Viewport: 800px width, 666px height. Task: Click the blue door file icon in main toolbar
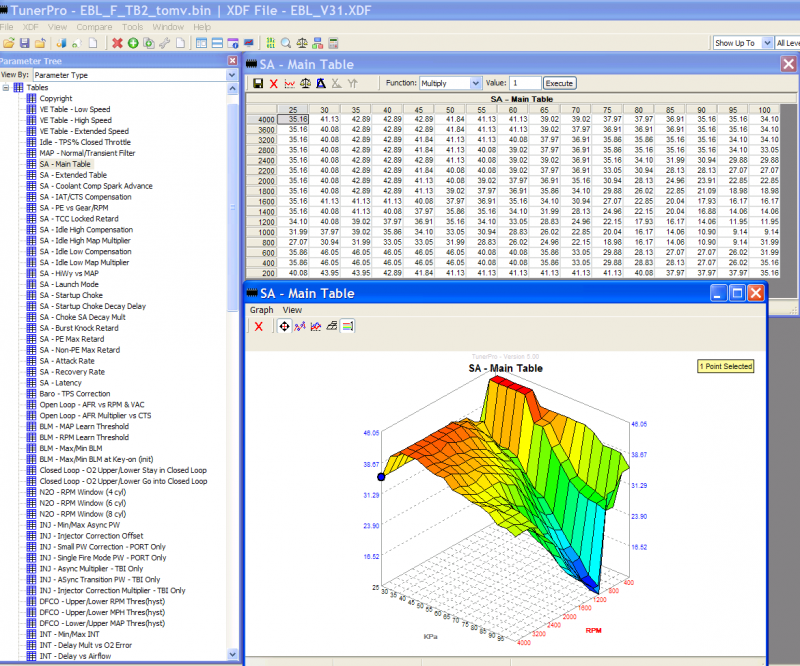pyautogui.click(x=62, y=43)
